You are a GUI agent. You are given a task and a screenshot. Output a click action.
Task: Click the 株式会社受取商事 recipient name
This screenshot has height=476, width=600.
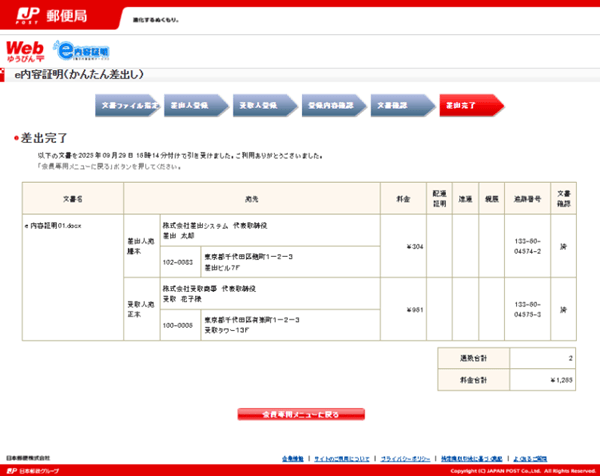click(189, 289)
